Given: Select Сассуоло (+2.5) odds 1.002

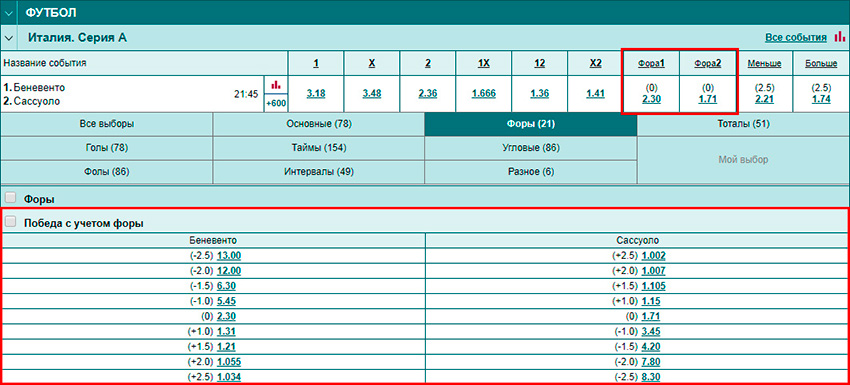Looking at the screenshot, I should click(653, 256).
